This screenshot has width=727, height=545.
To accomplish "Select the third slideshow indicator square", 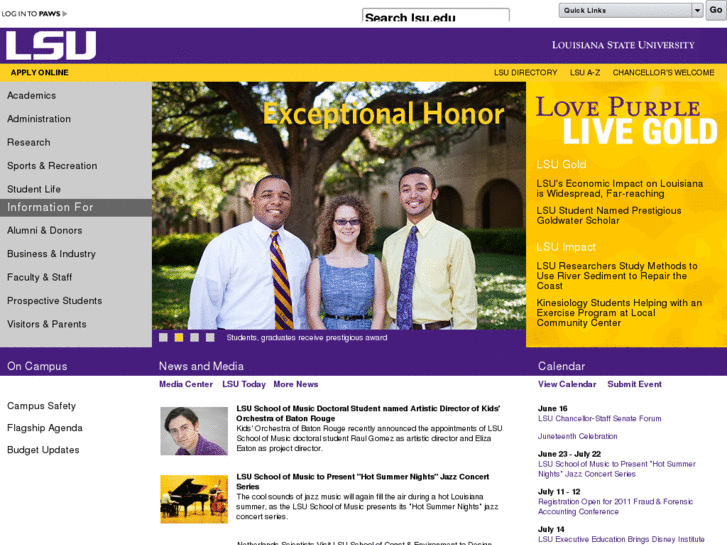I will [x=195, y=337].
